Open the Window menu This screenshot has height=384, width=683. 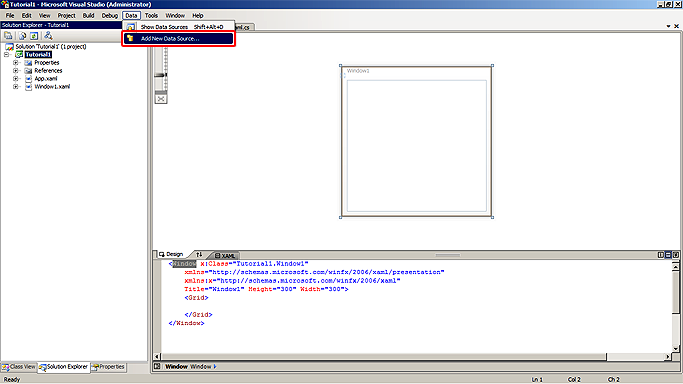pyautogui.click(x=175, y=15)
